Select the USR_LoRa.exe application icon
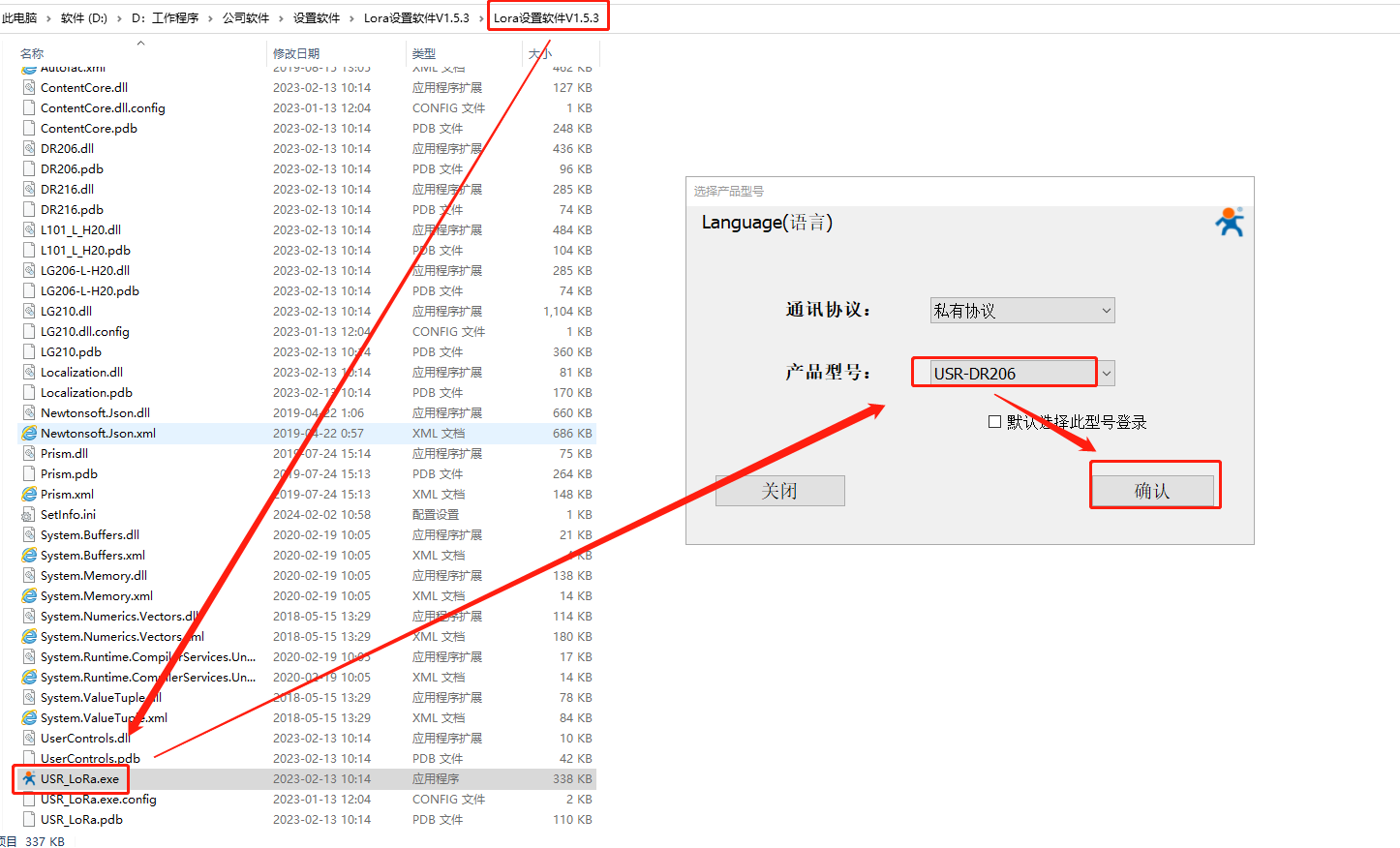 tap(29, 778)
